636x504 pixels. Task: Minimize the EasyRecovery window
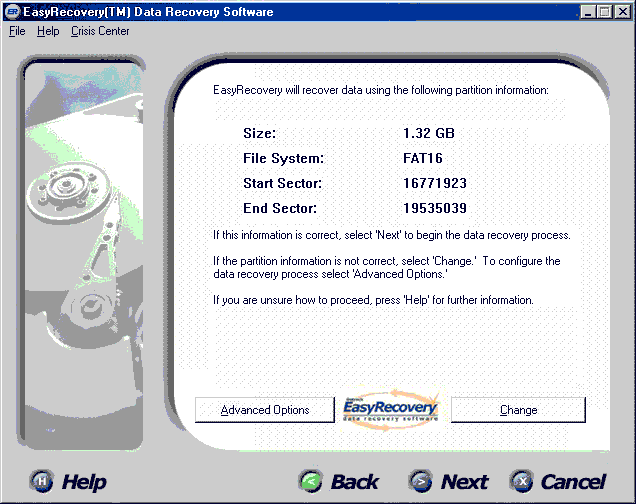pyautogui.click(x=588, y=12)
